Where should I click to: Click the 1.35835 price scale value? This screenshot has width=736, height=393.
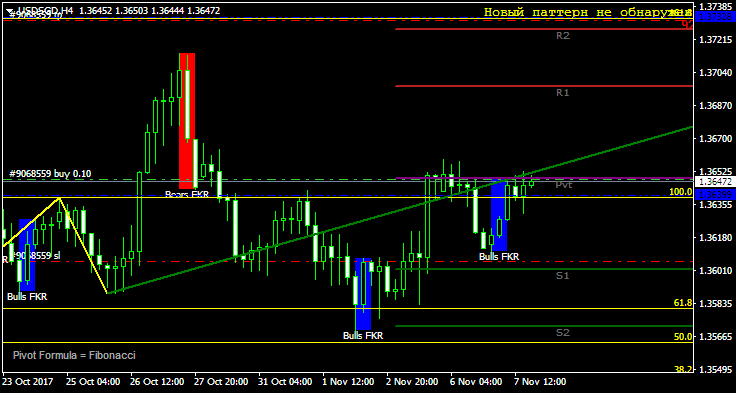(x=715, y=304)
